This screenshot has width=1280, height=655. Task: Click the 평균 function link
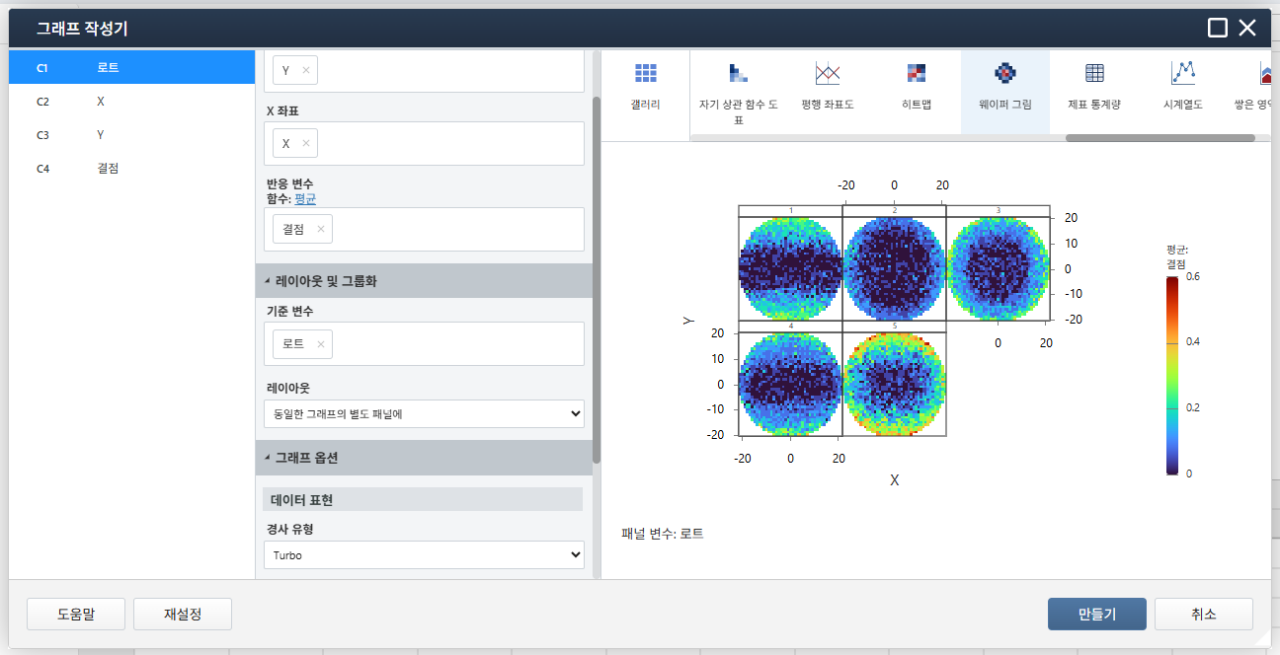[305, 199]
